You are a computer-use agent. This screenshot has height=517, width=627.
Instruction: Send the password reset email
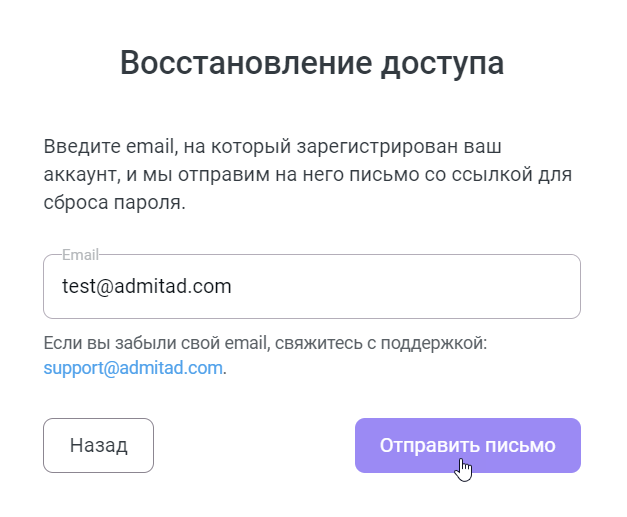467,445
